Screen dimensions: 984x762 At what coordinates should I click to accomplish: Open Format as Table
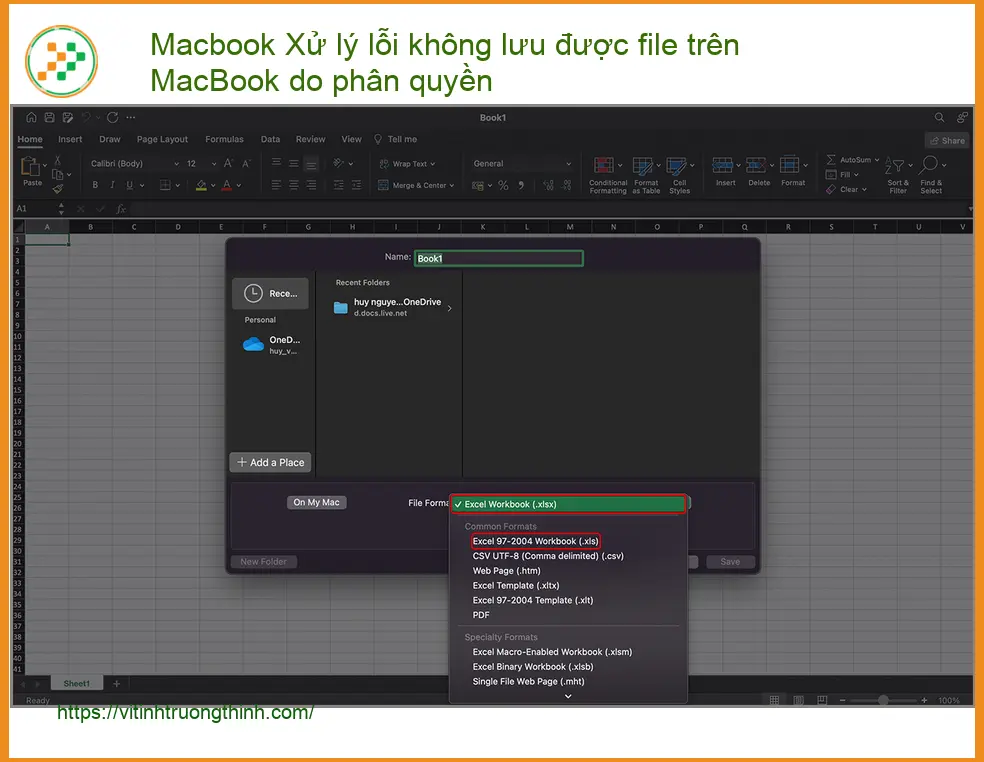click(646, 175)
